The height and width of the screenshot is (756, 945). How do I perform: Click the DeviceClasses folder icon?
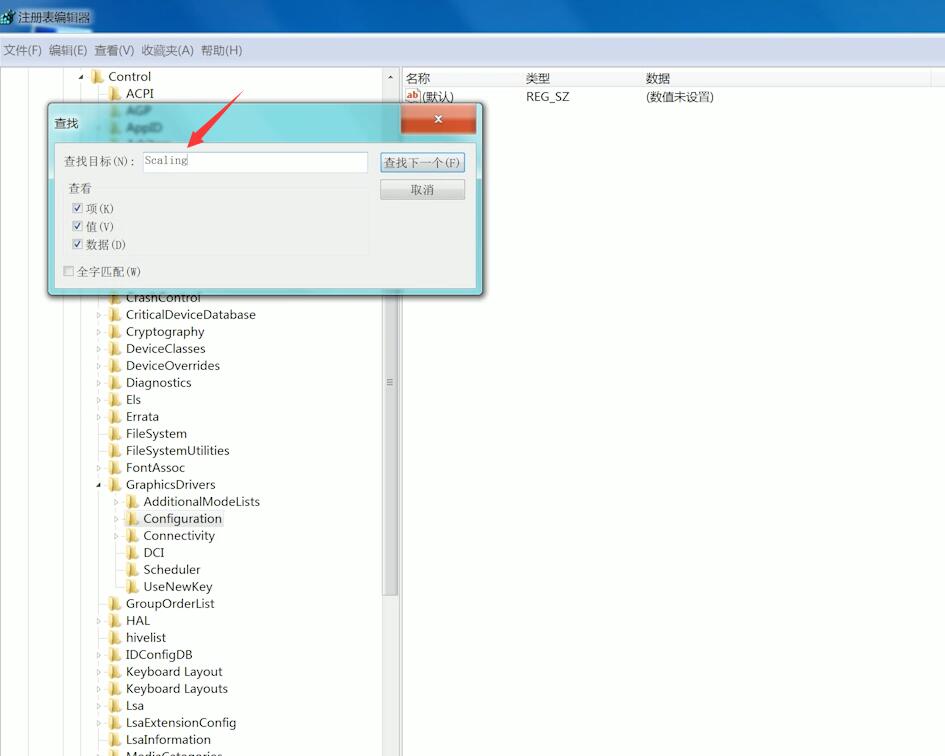point(115,348)
